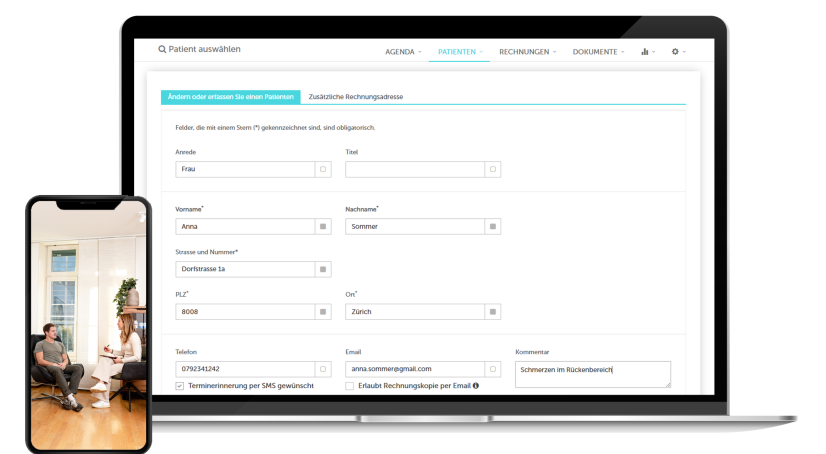Click the Email input field
826x454 pixels.
click(x=415, y=369)
